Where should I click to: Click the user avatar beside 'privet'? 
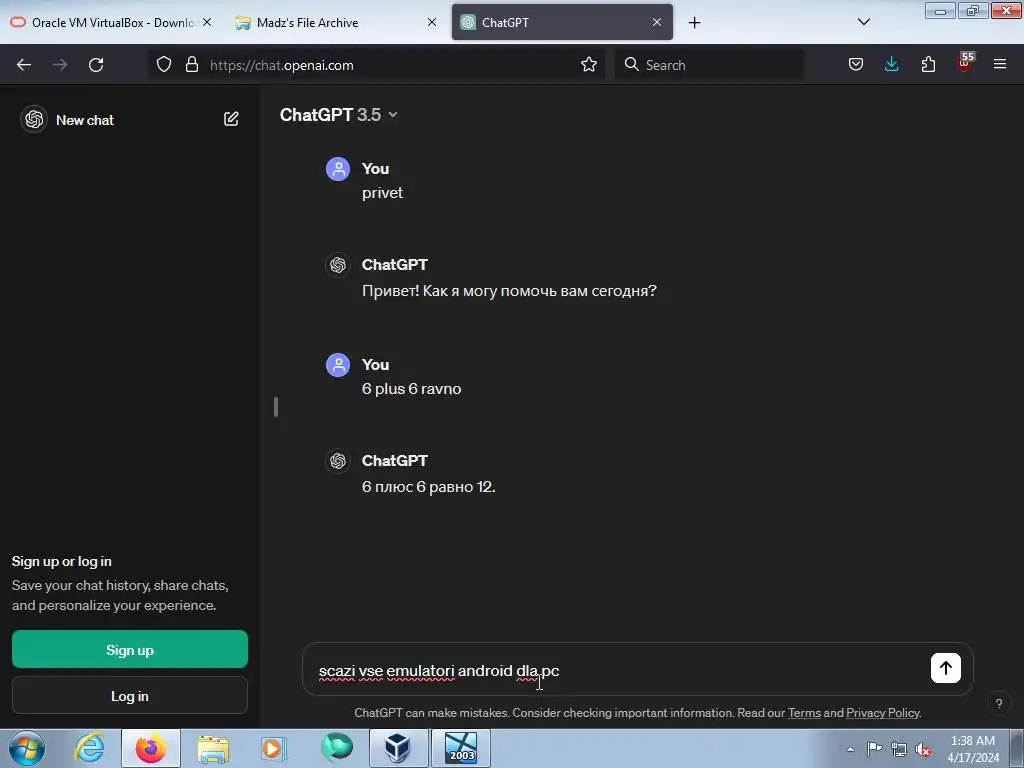(x=338, y=169)
